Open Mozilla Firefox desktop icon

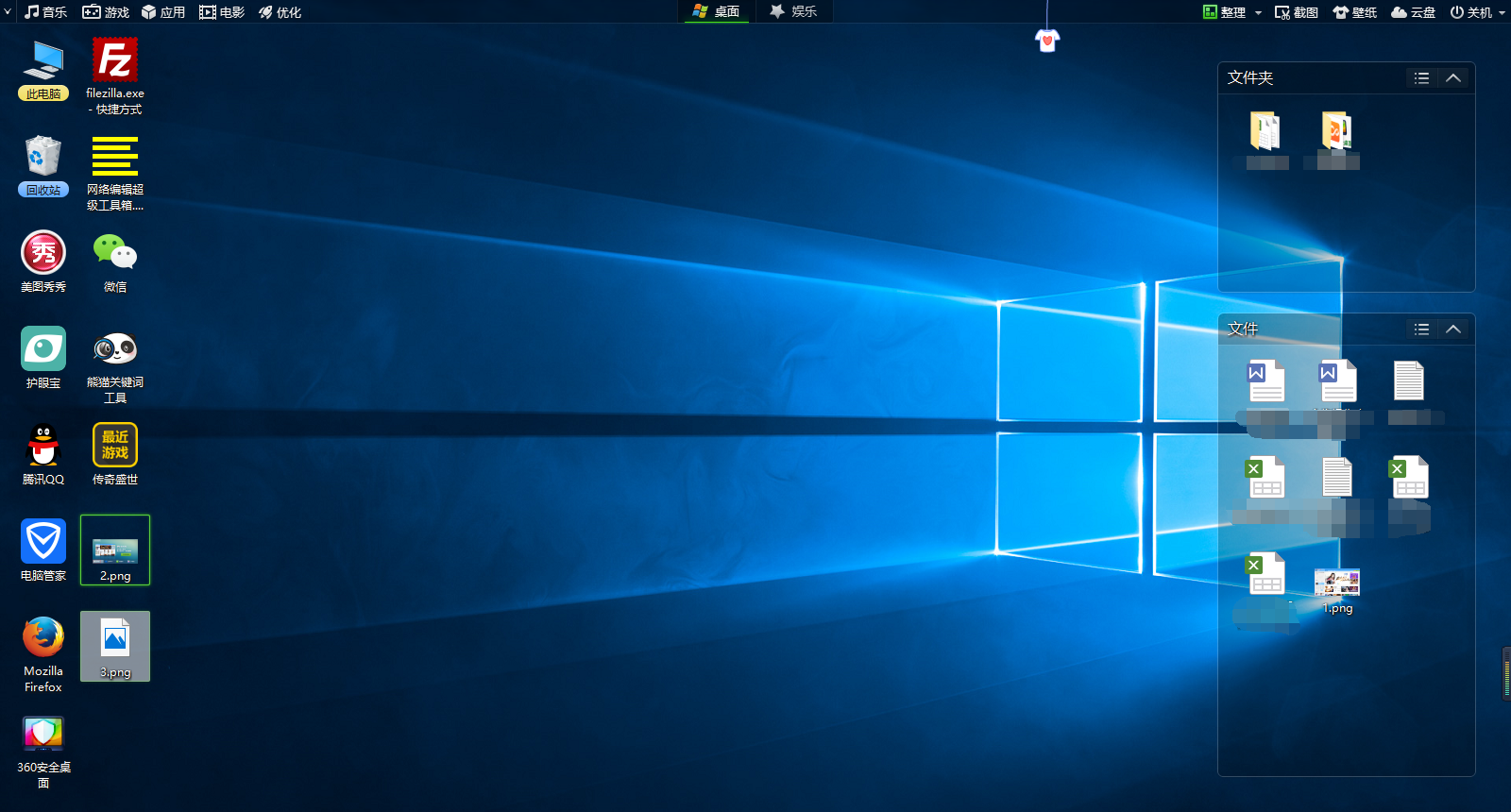(x=43, y=638)
